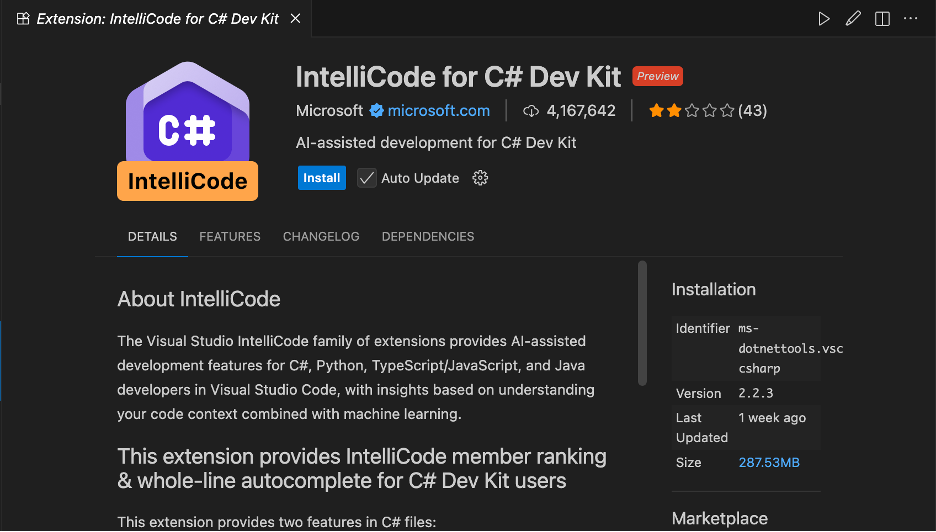Click the Run play icon in editor toolbar
Image resolution: width=936 pixels, height=532 pixels.
pyautogui.click(x=824, y=19)
